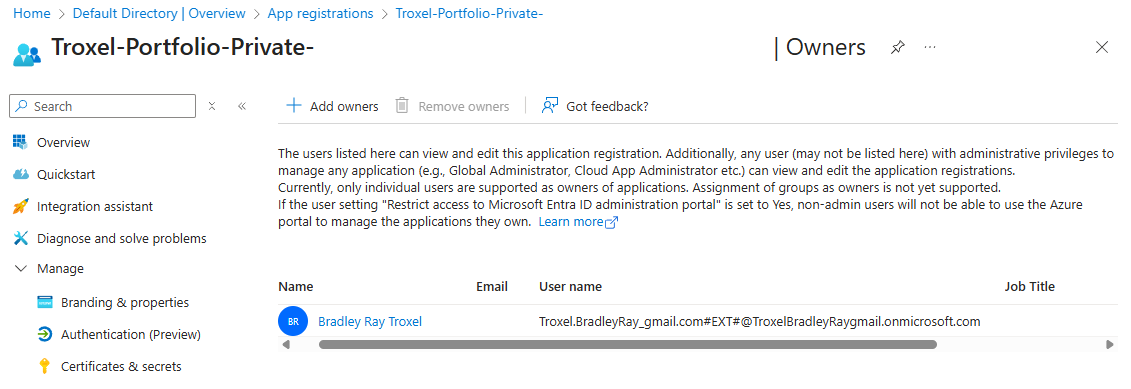
Task: Click the Learn more external link icon
Action: pyautogui.click(x=611, y=222)
